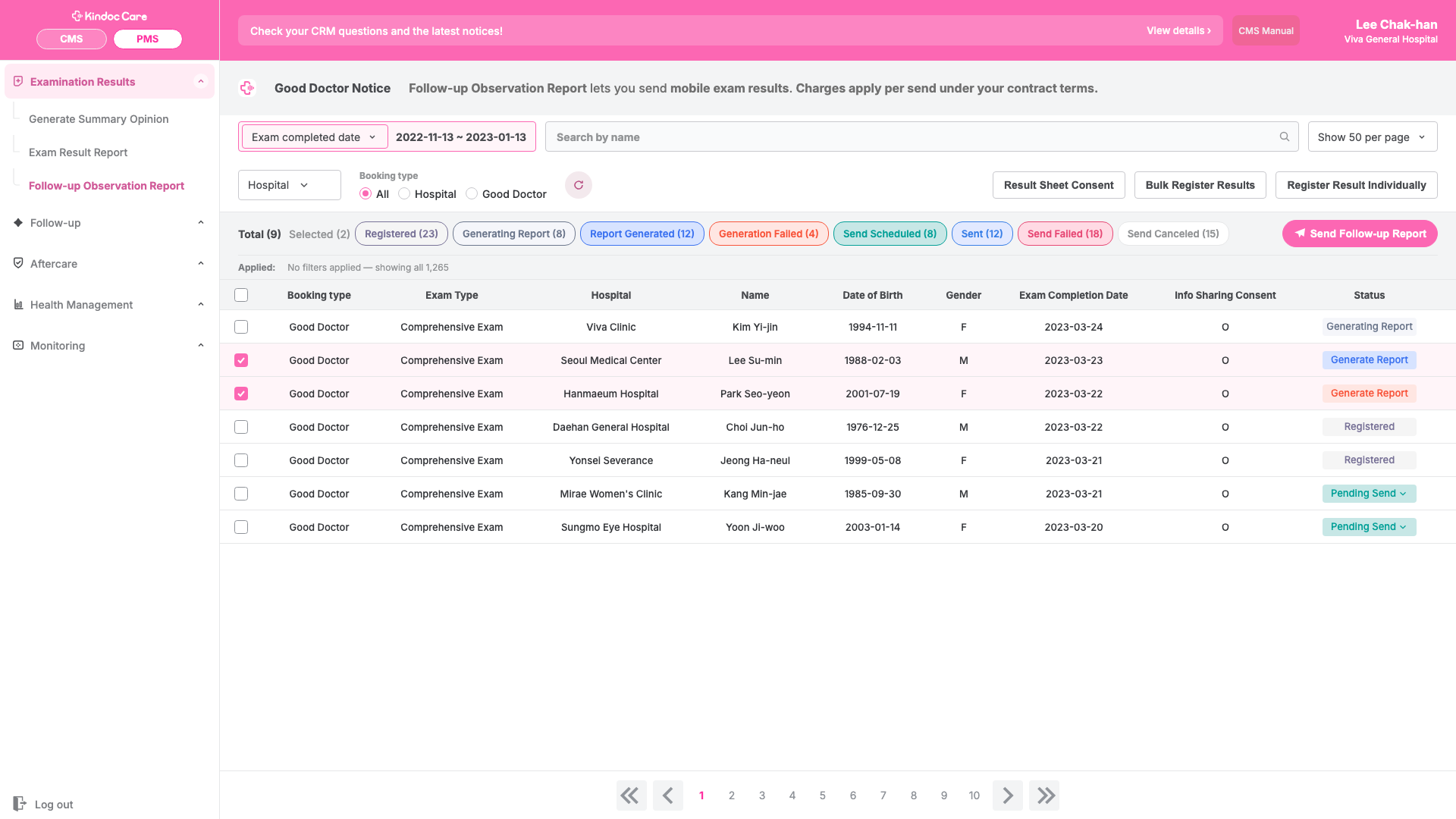Click the Good Doctor Notice icon

coord(247,88)
